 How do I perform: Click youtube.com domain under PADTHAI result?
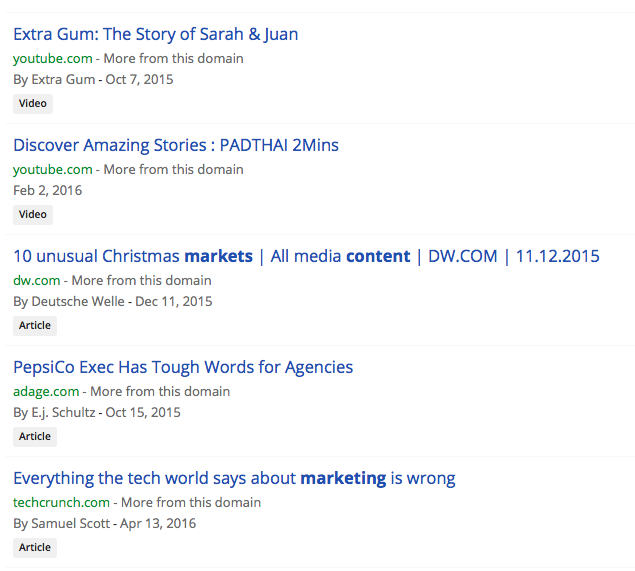tap(52, 169)
